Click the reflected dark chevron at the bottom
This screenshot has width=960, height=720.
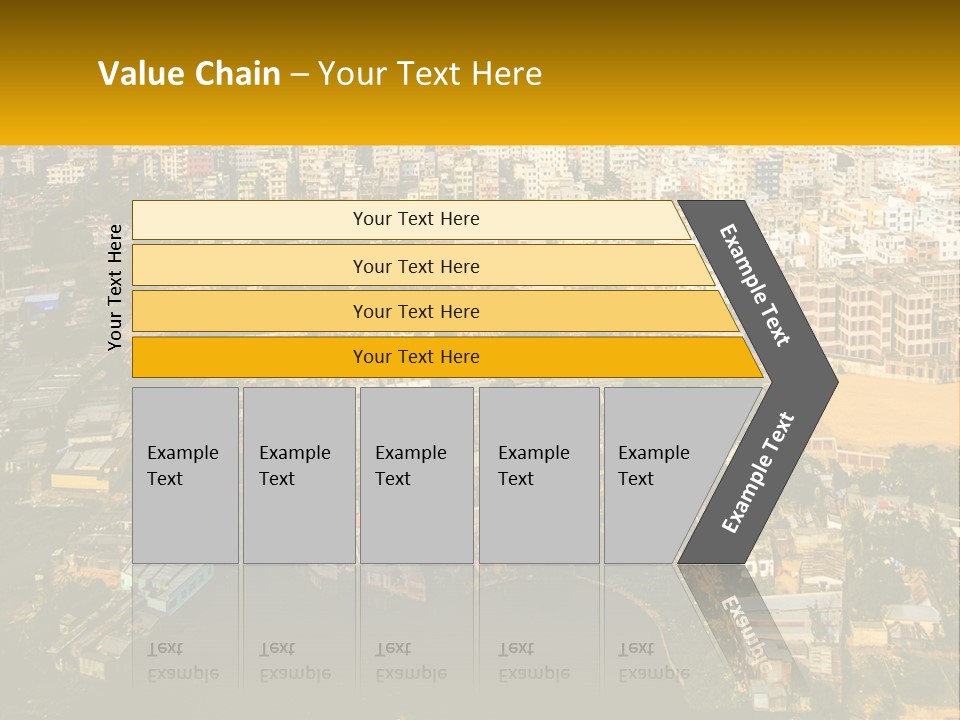[745, 628]
